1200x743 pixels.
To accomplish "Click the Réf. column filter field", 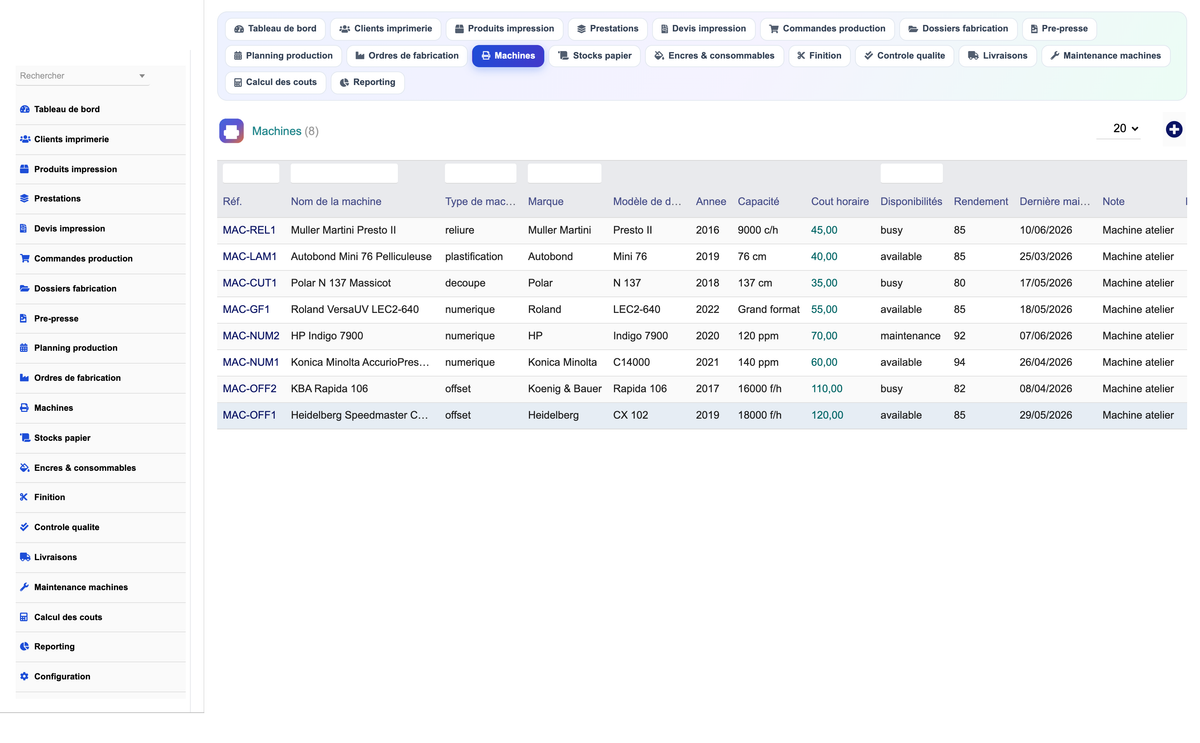I will 251,173.
